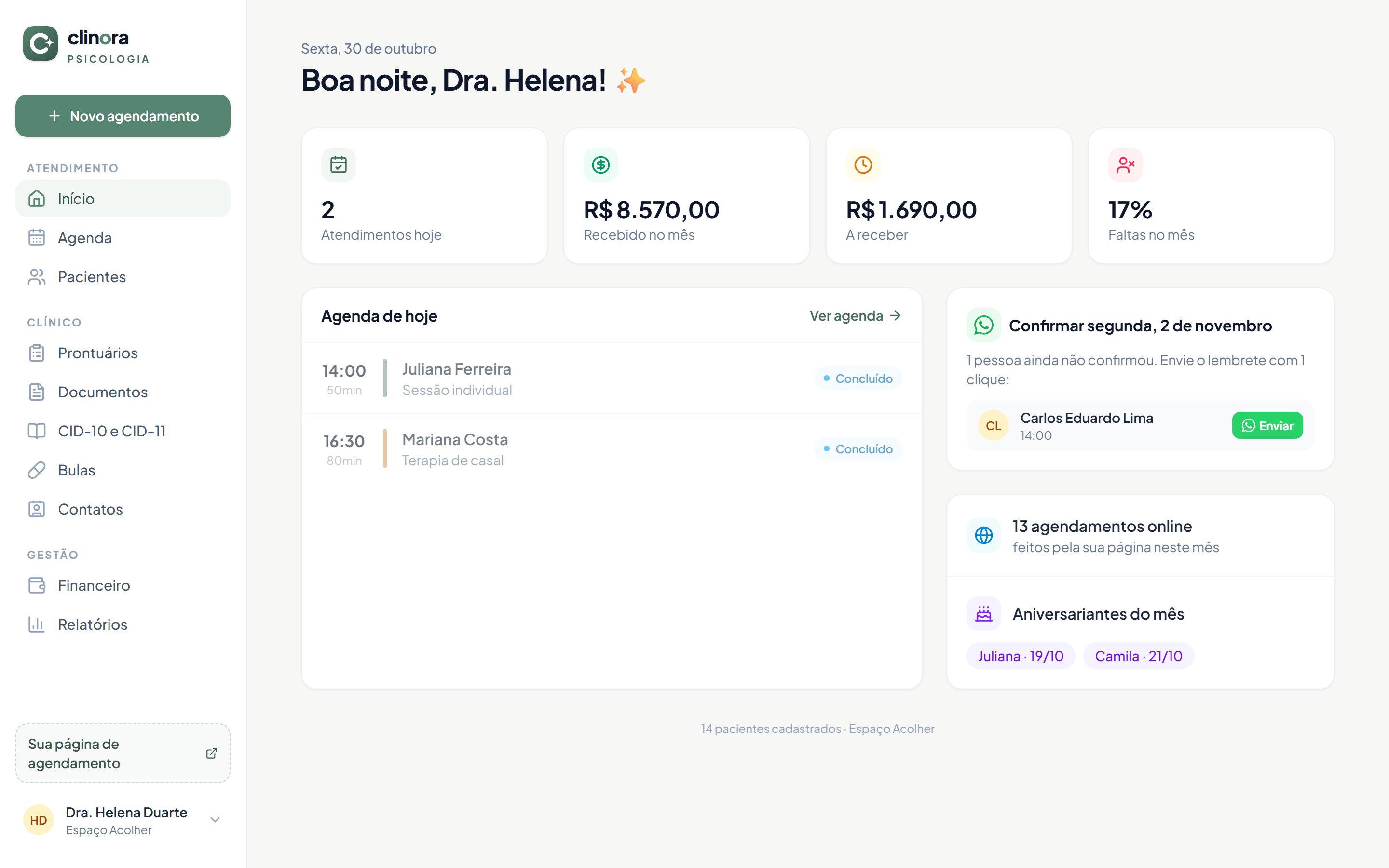
Task: Go to Agenda in the sidebar
Action: point(123,238)
